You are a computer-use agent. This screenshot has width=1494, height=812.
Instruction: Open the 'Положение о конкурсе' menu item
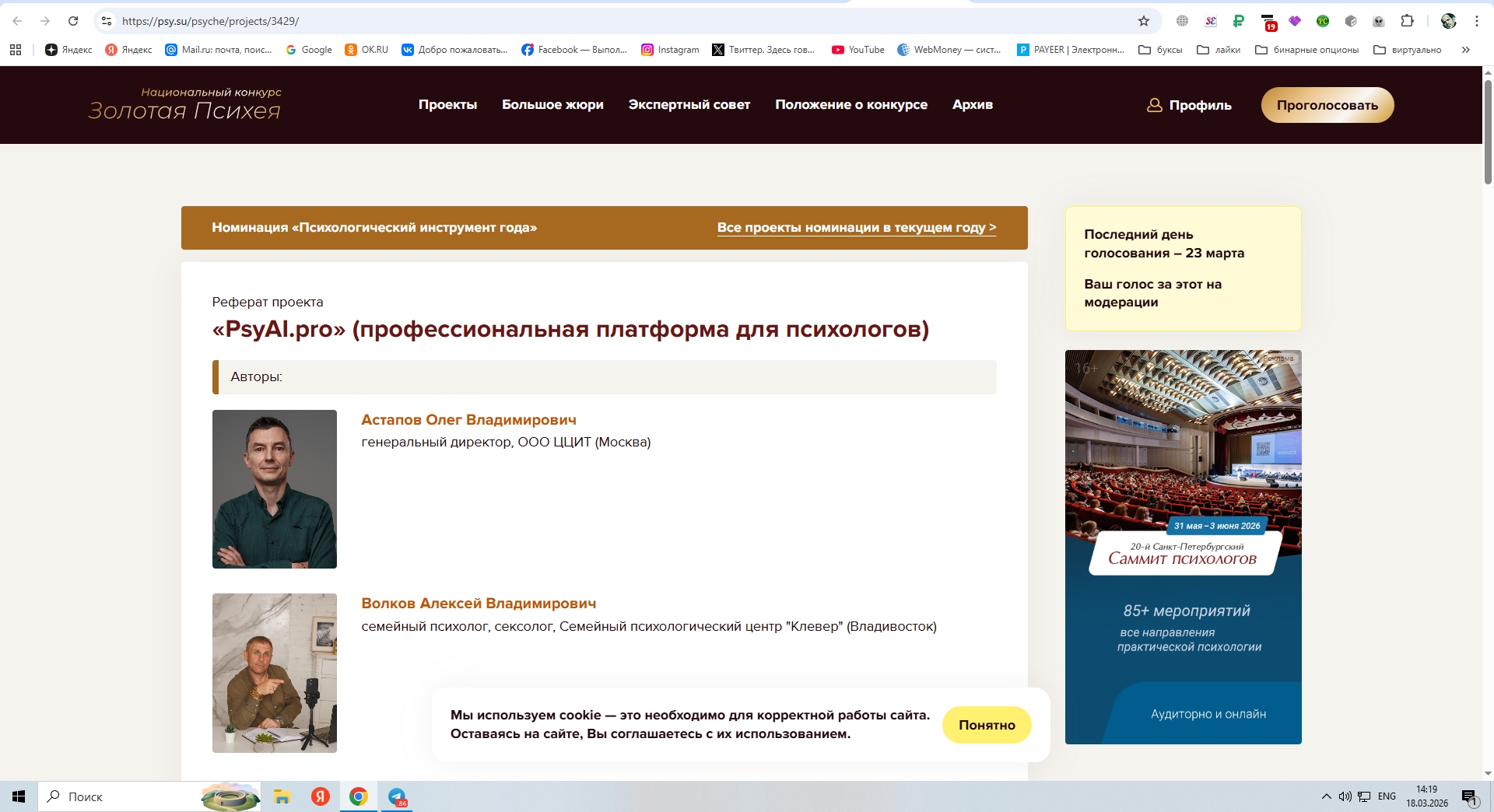click(x=851, y=105)
